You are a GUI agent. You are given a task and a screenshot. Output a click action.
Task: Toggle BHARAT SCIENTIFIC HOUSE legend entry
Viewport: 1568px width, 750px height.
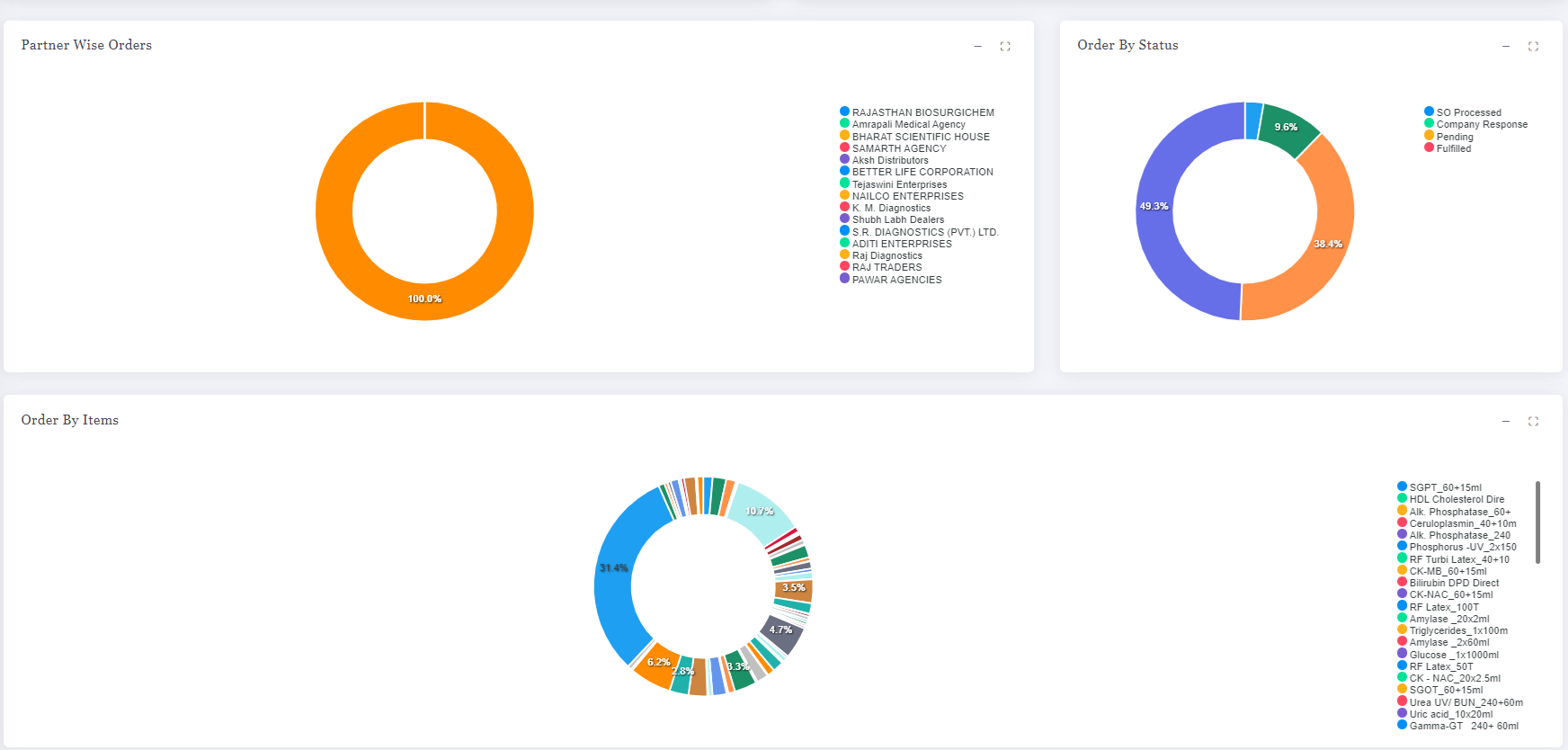[914, 137]
